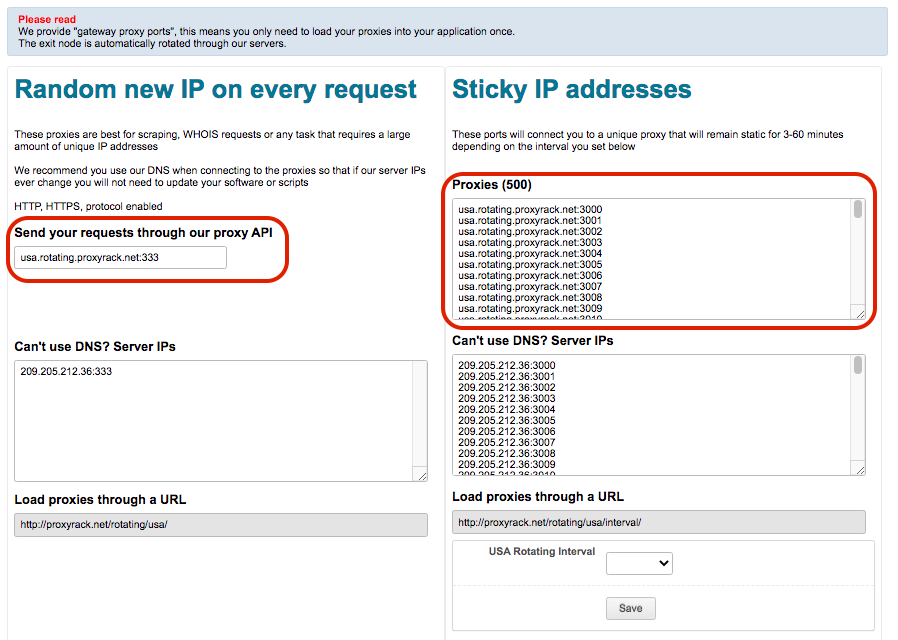Click the USA Rotating Interval label
The height and width of the screenshot is (640, 898).
tap(542, 551)
